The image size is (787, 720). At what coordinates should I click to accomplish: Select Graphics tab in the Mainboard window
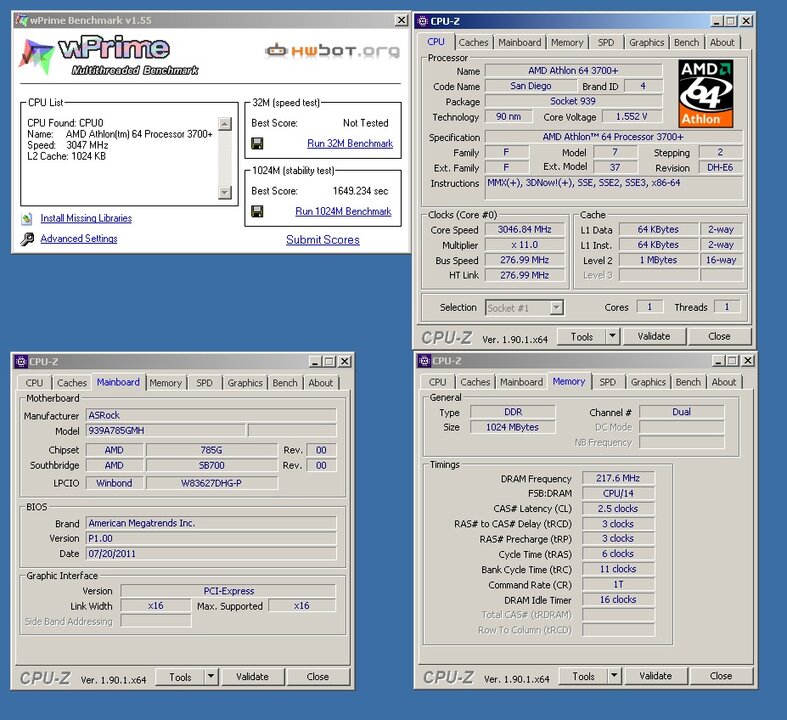tap(245, 383)
